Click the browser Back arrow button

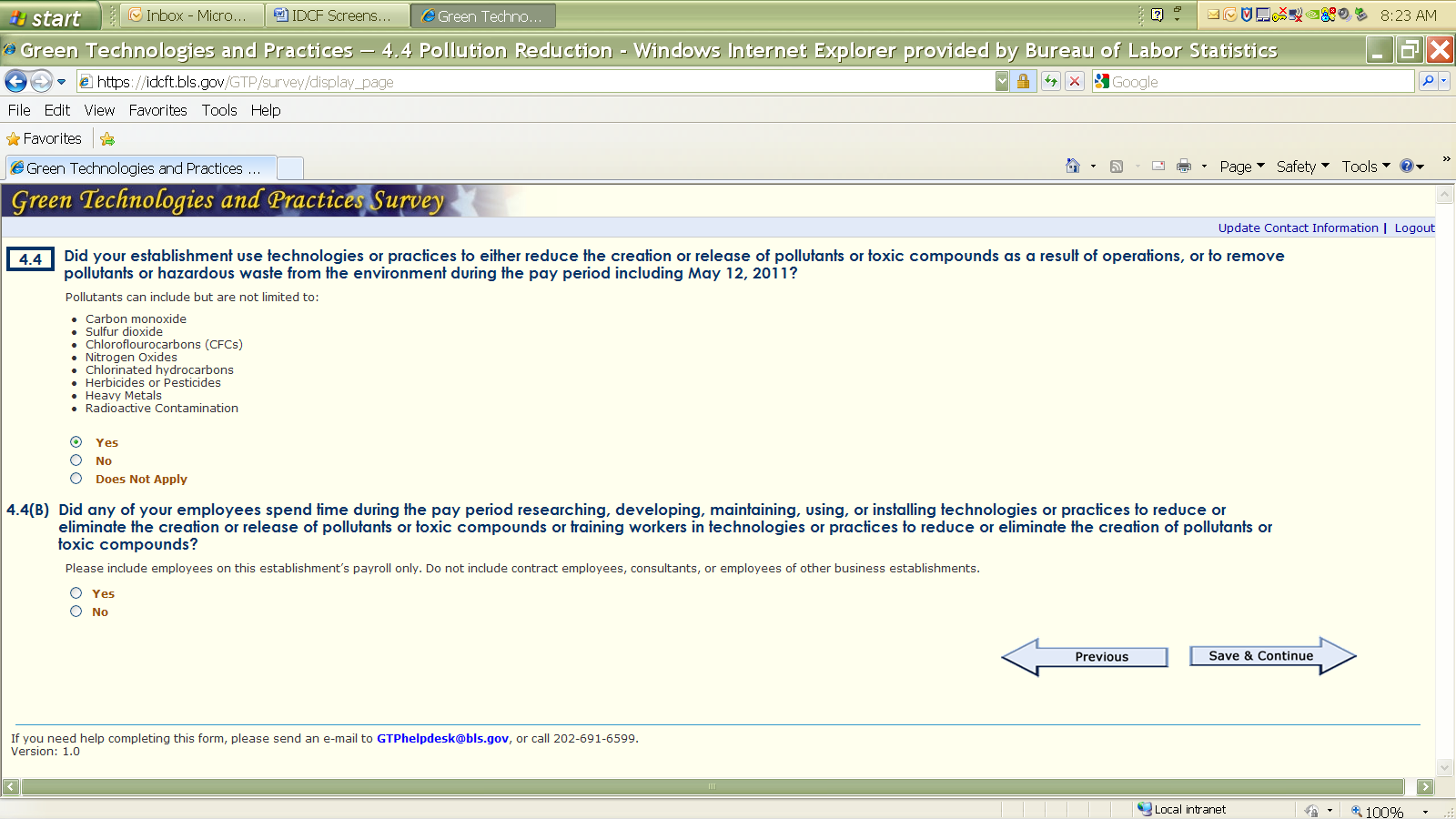pyautogui.click(x=15, y=82)
